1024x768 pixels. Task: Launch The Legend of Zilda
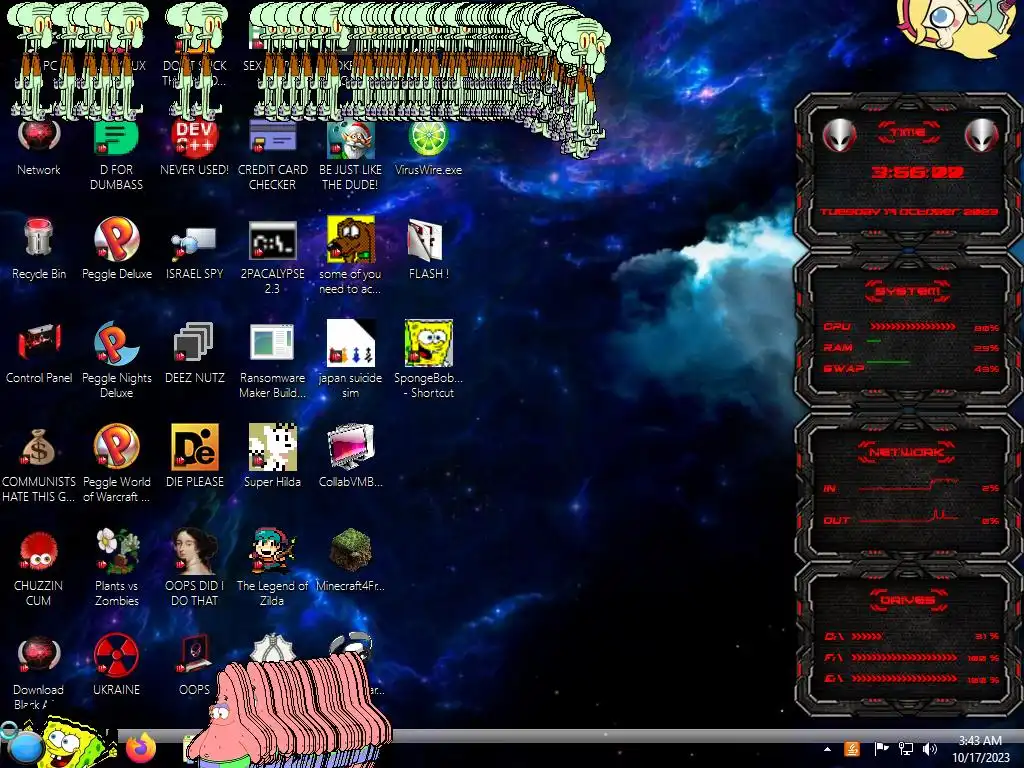coord(272,568)
